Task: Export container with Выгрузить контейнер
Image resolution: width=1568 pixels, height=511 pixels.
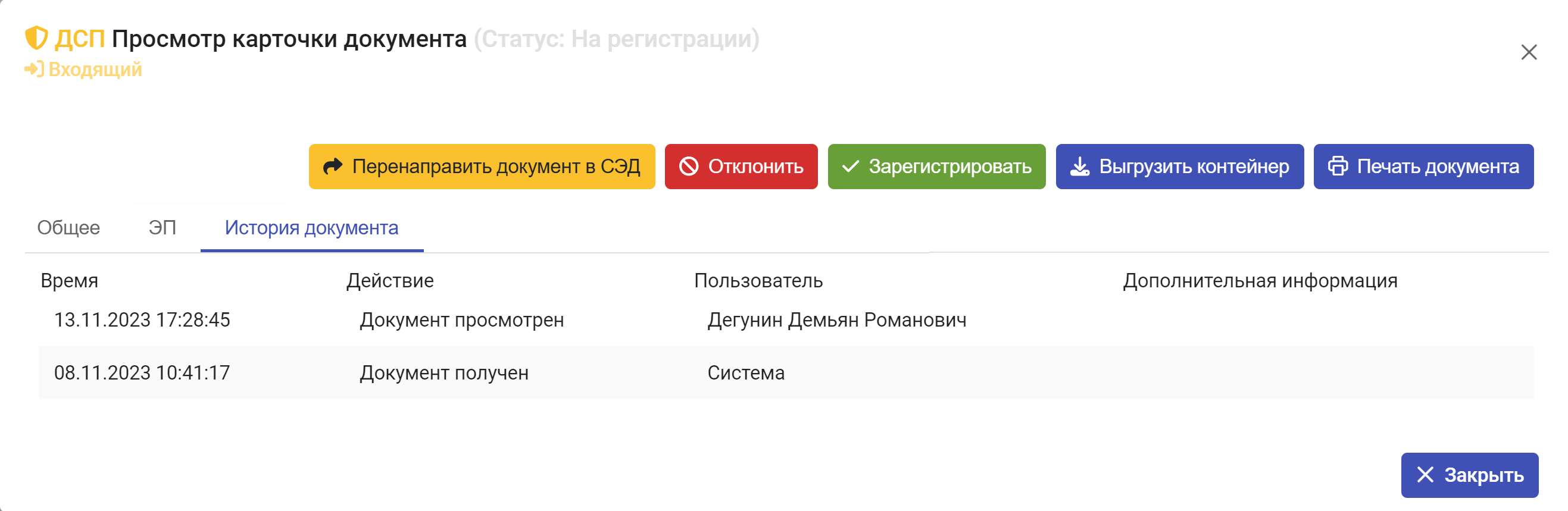Action: pos(1179,167)
